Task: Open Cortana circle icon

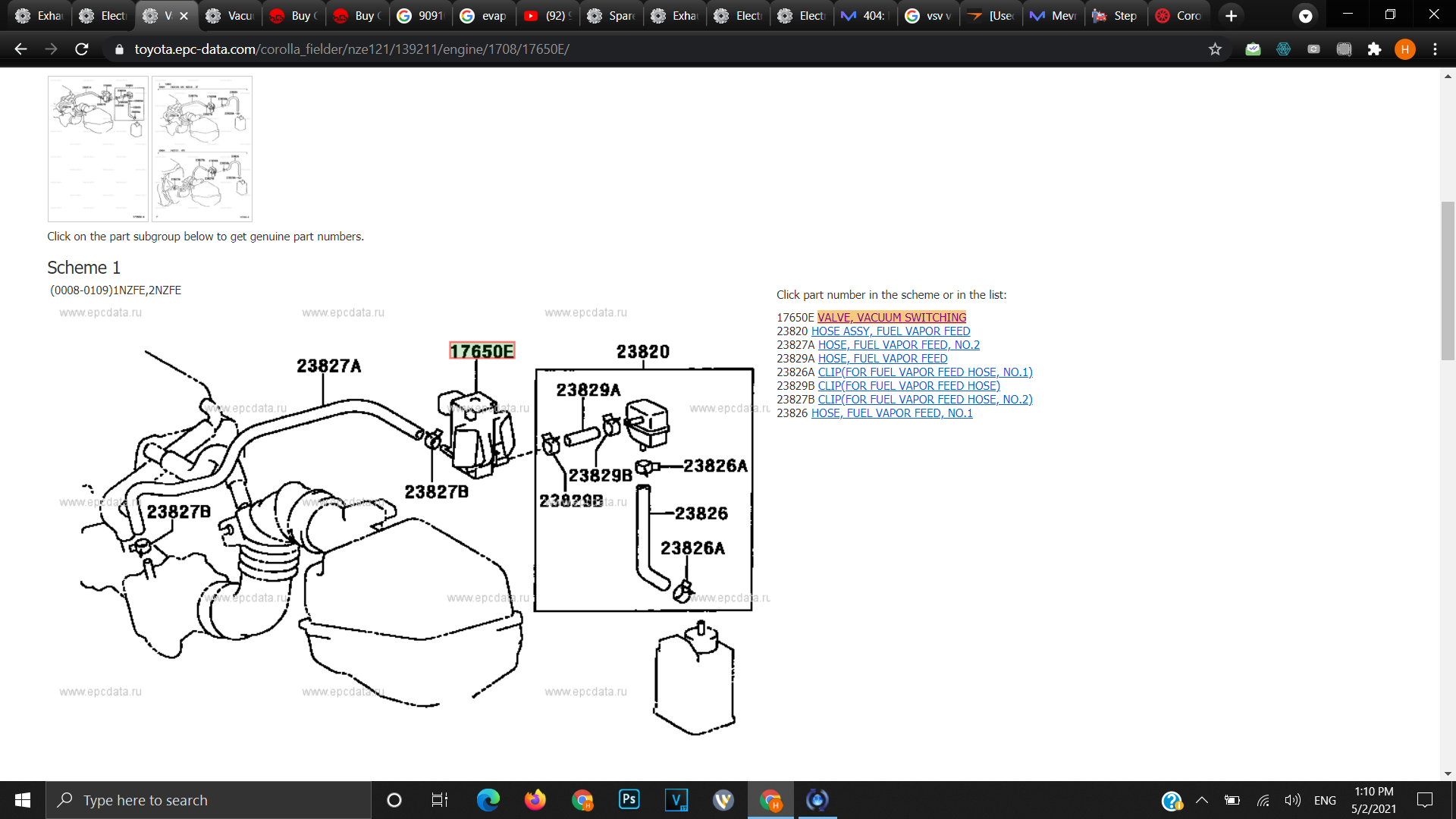Action: [x=394, y=800]
